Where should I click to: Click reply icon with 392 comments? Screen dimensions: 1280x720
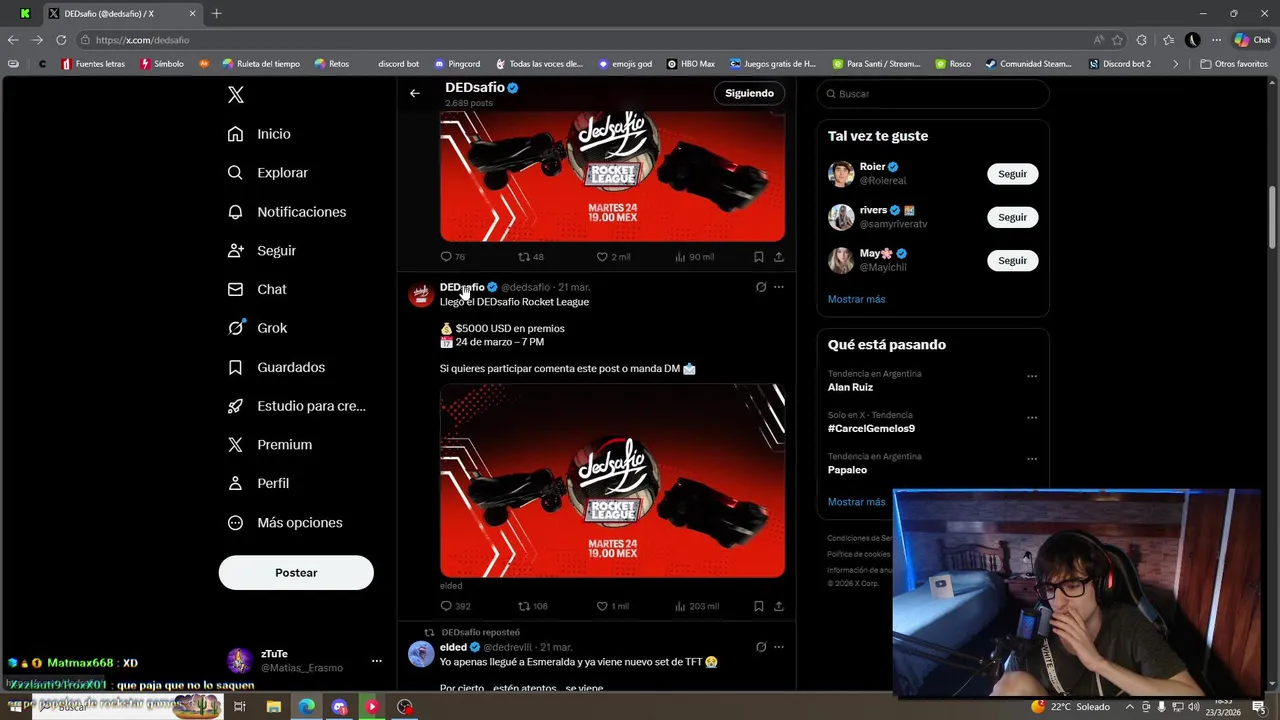pos(446,606)
